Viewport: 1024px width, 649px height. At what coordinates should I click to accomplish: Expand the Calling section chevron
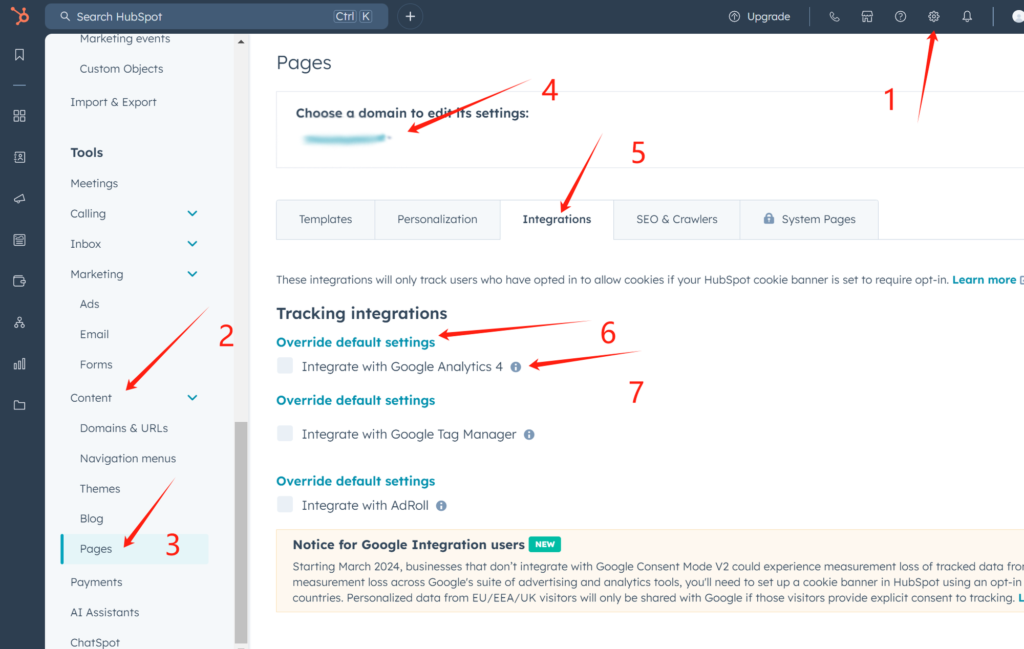tap(192, 214)
